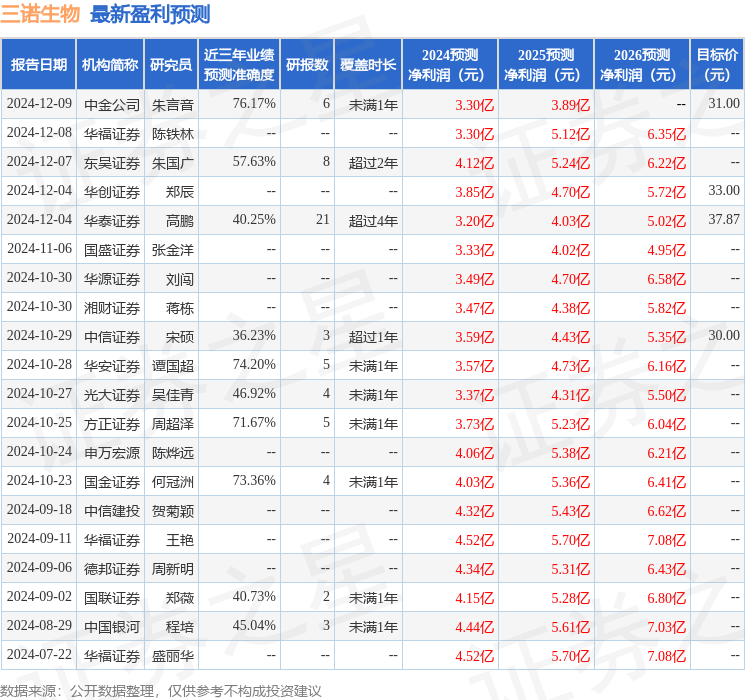Click target price 37.87
The width and height of the screenshot is (745, 700).
click(724, 220)
